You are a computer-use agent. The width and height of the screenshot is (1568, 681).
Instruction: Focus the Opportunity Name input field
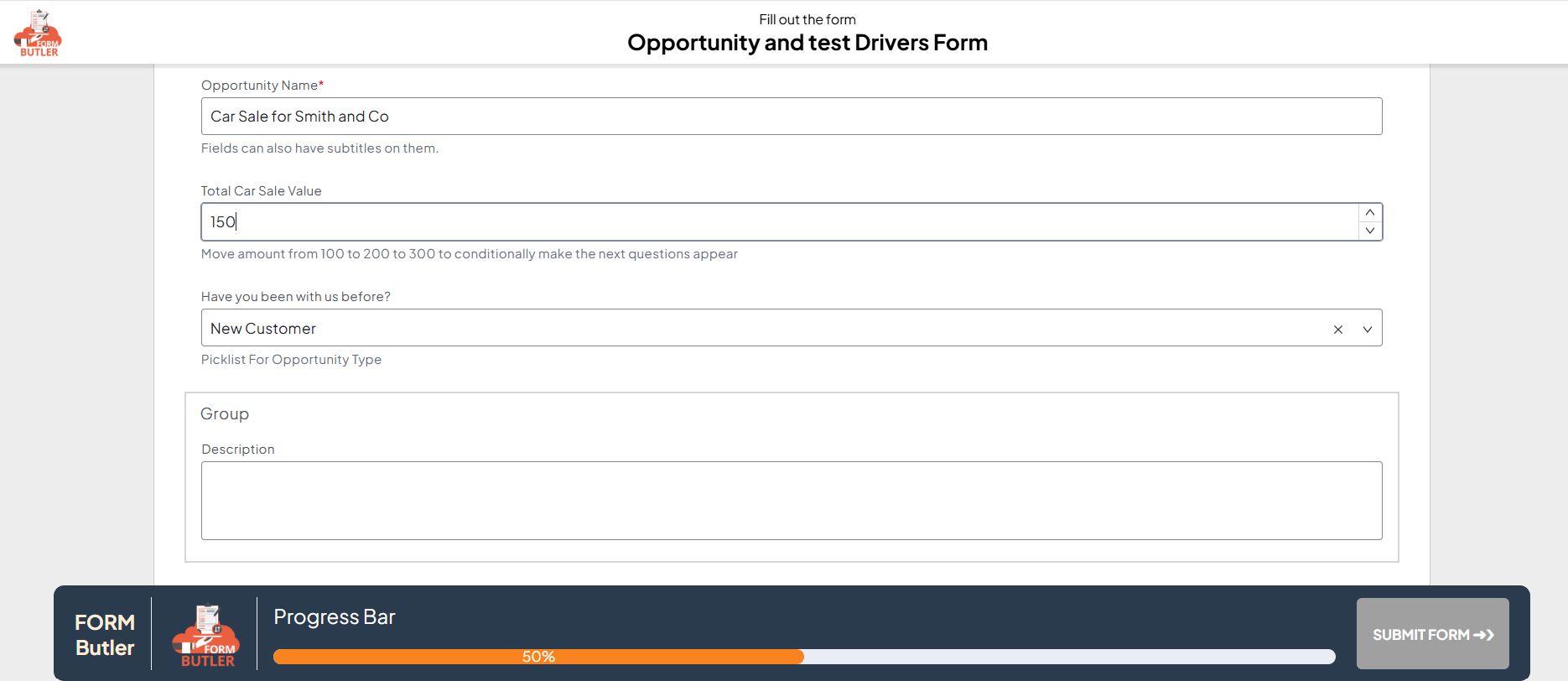(792, 117)
